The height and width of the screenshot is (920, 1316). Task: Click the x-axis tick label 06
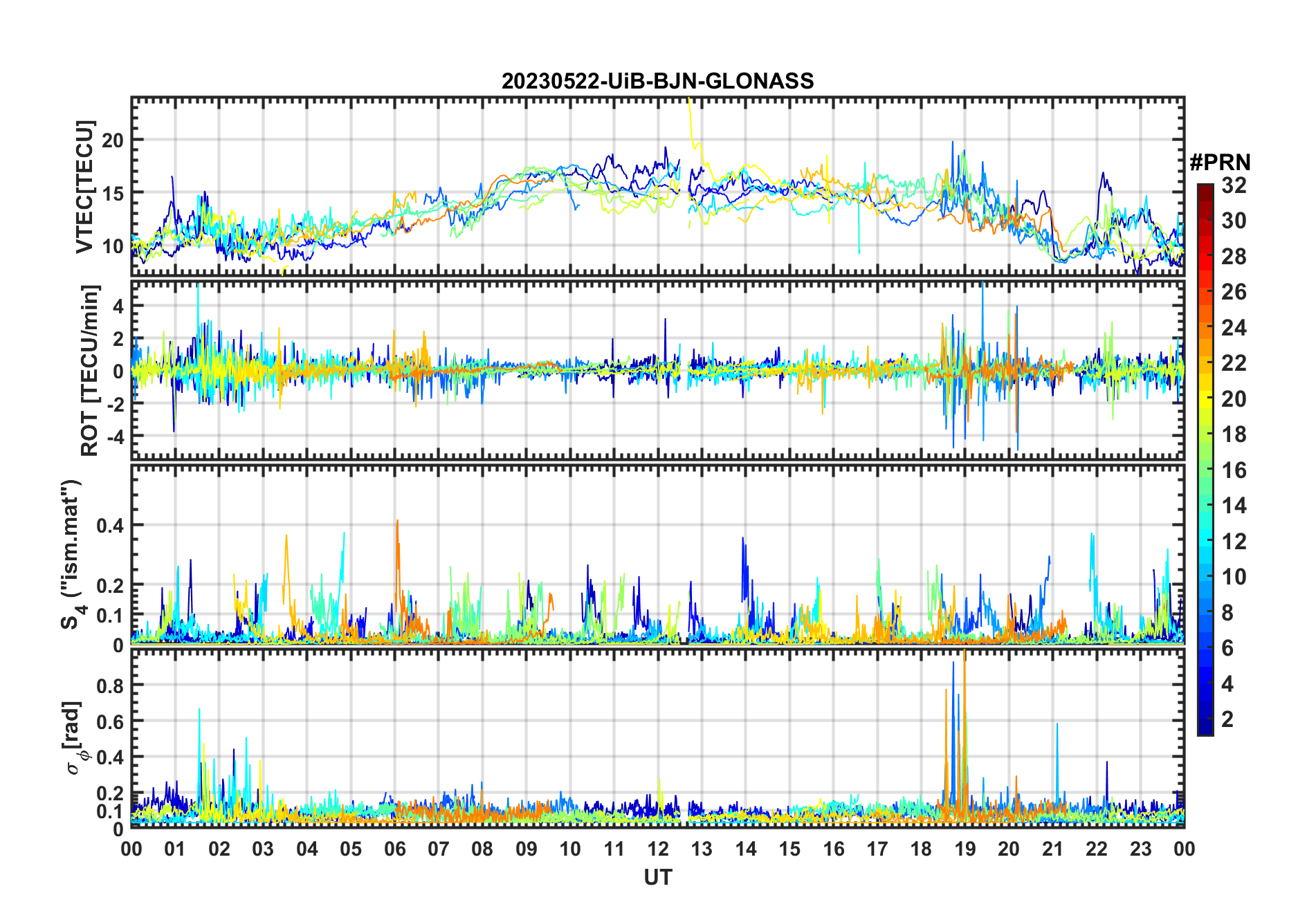click(x=394, y=849)
